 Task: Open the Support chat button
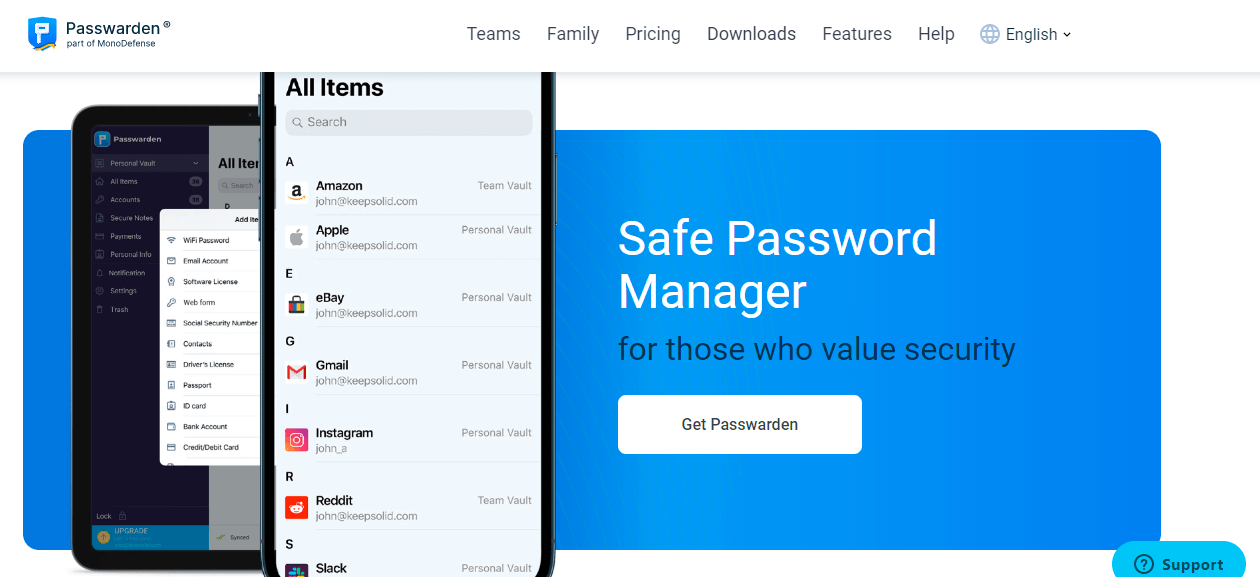coord(1179,560)
